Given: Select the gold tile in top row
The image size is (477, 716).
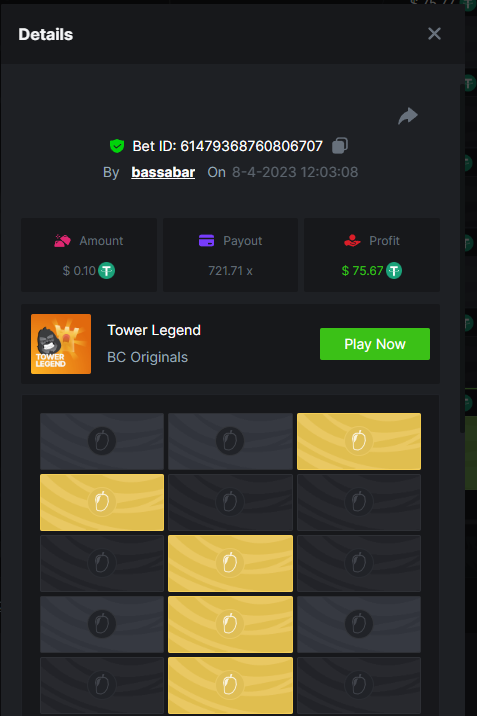Looking at the screenshot, I should (x=359, y=441).
